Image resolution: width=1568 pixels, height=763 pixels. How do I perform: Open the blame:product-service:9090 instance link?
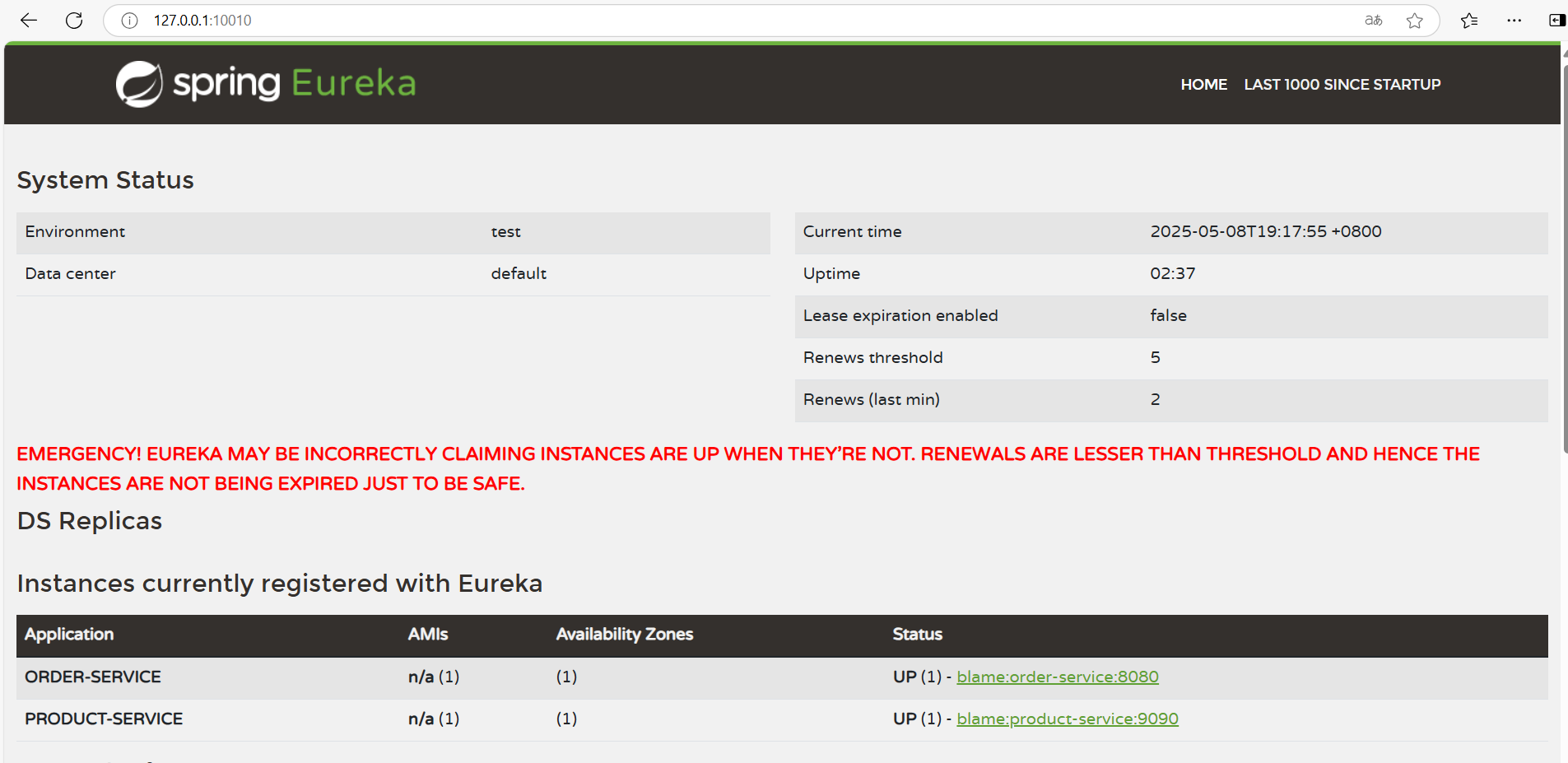click(1067, 719)
